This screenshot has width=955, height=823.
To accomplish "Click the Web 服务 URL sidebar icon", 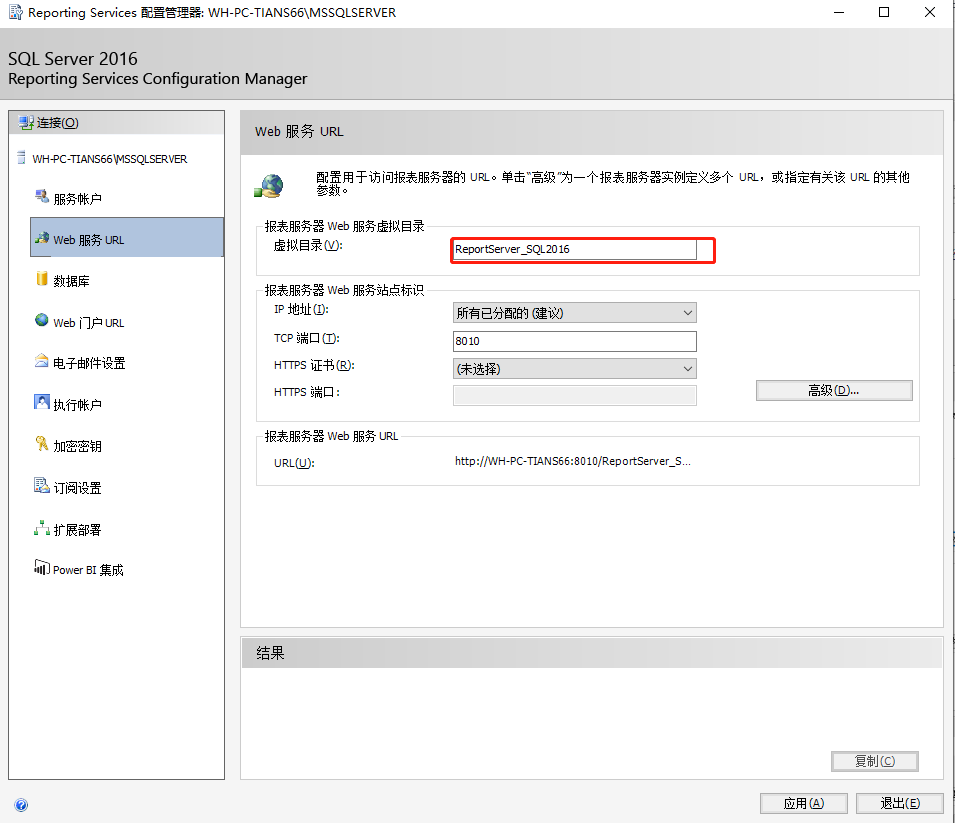I will tap(41, 238).
